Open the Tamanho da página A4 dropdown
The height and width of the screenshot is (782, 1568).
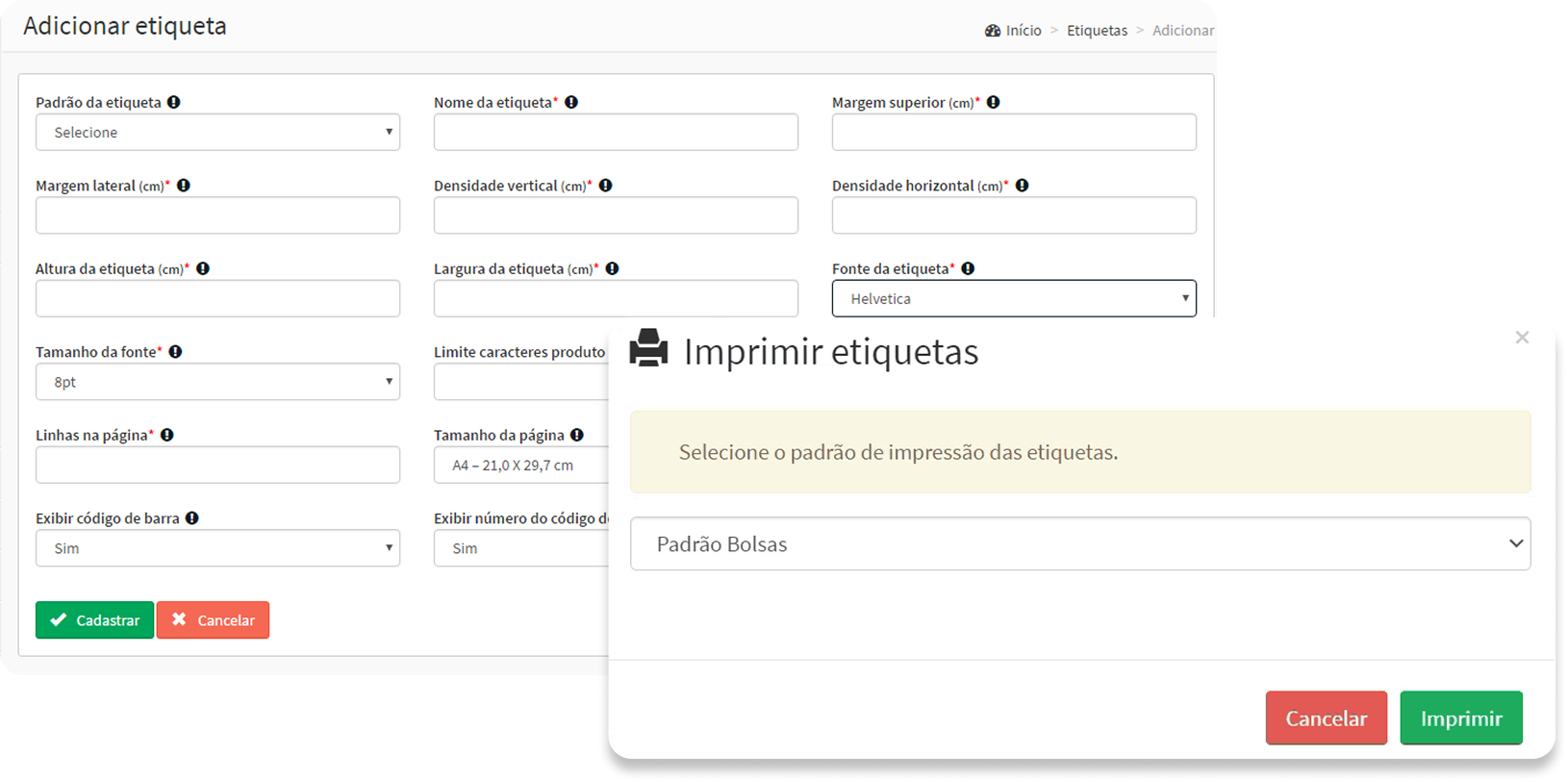click(x=521, y=465)
